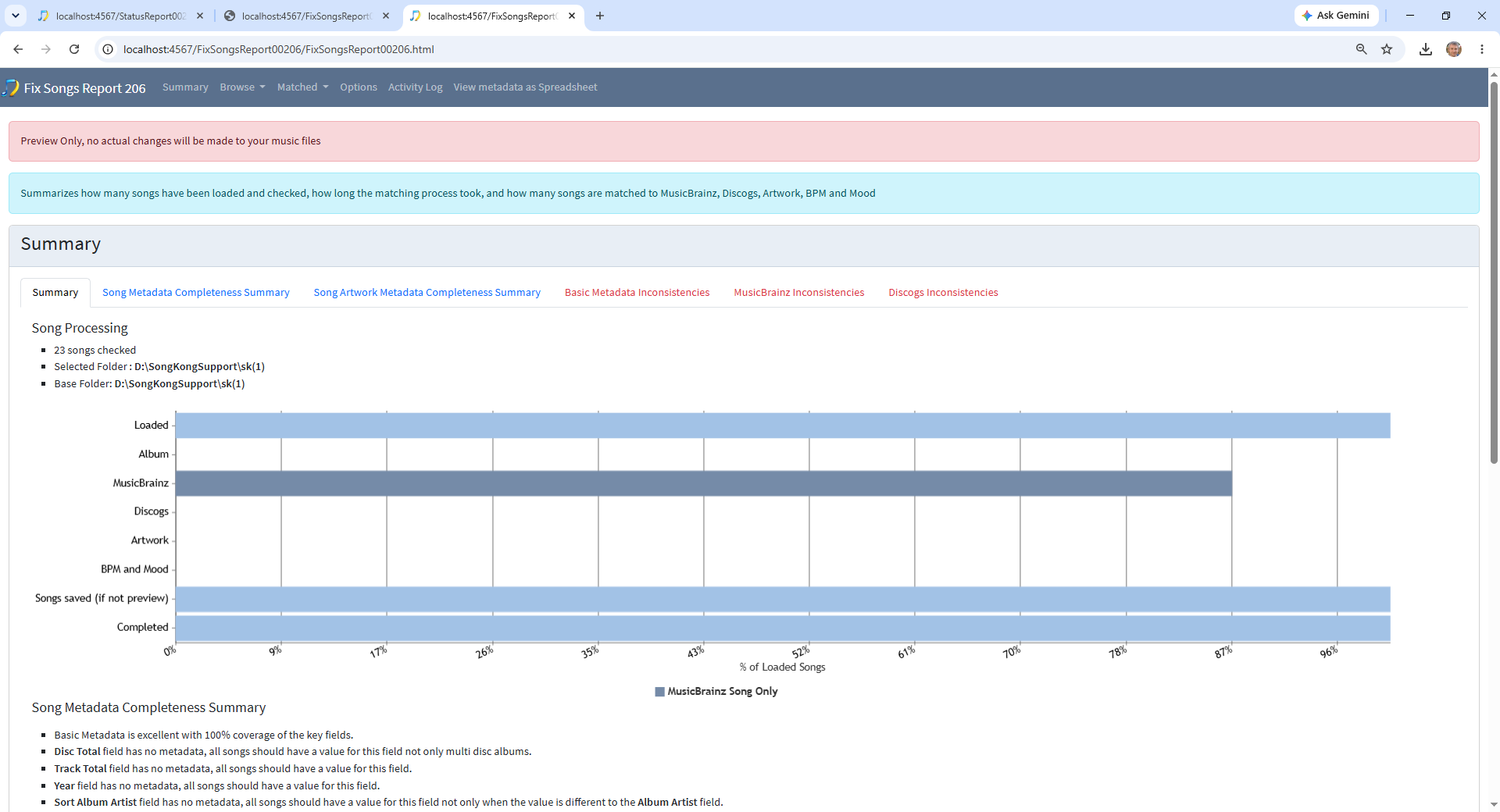This screenshot has height=812, width=1500.
Task: Switch to the StatusReport browser tab
Action: tap(120, 16)
